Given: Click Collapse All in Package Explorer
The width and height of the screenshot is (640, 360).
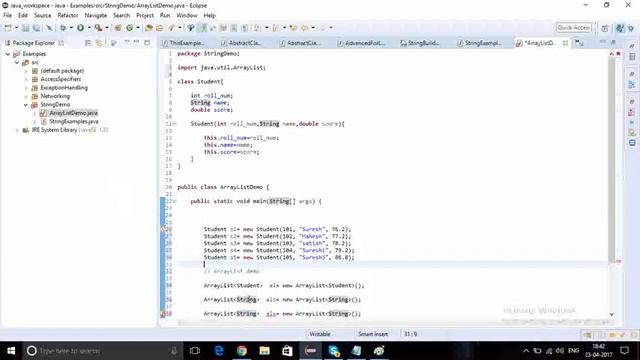Looking at the screenshot, I should point(88,43).
